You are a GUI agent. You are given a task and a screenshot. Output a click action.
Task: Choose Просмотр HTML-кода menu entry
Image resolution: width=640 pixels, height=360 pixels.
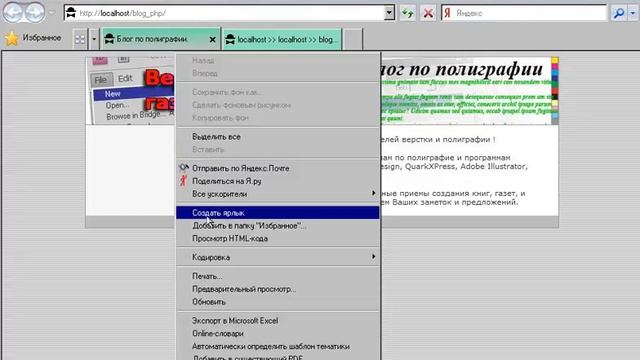point(278,239)
